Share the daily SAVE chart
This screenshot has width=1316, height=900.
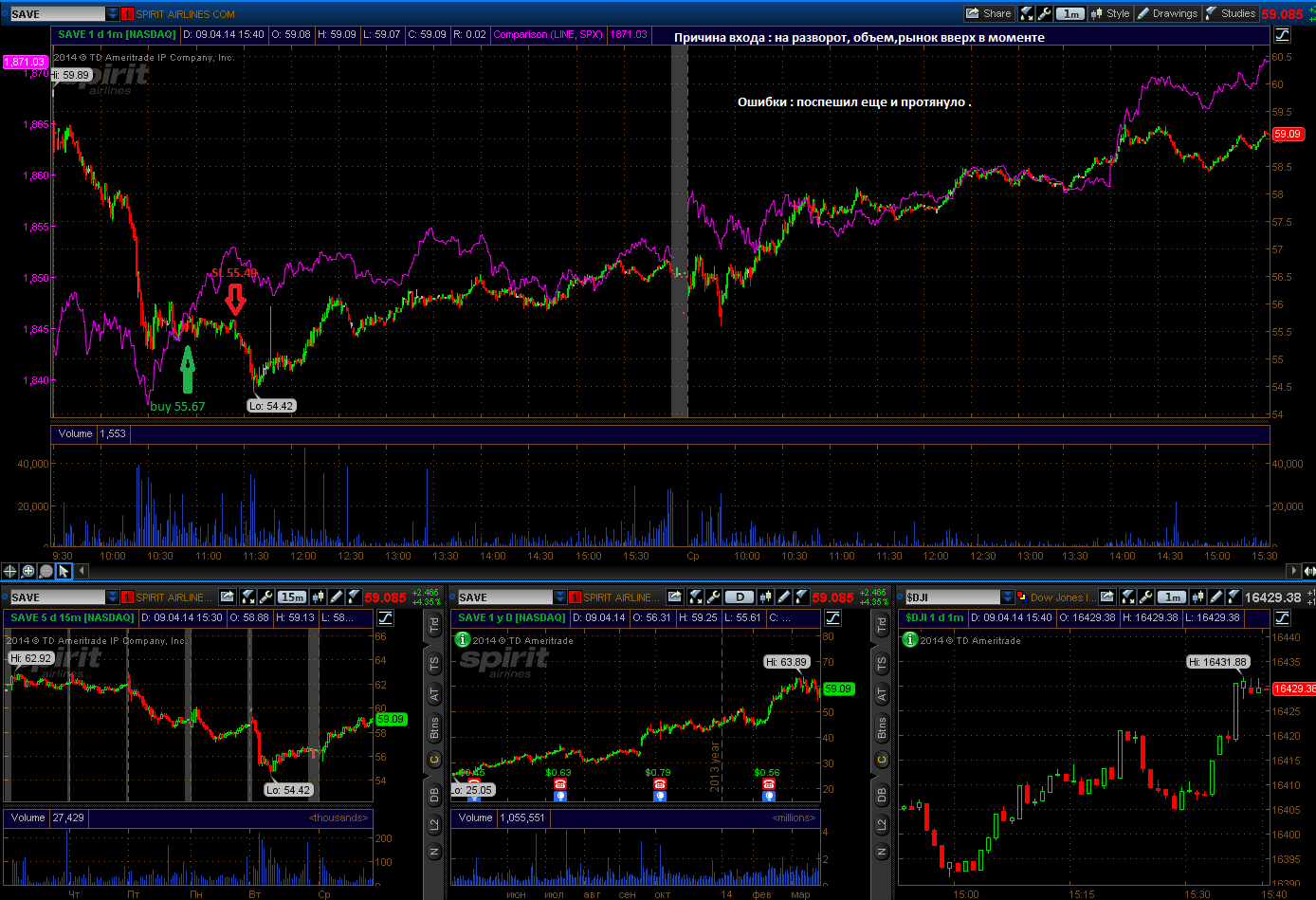pyautogui.click(x=674, y=597)
